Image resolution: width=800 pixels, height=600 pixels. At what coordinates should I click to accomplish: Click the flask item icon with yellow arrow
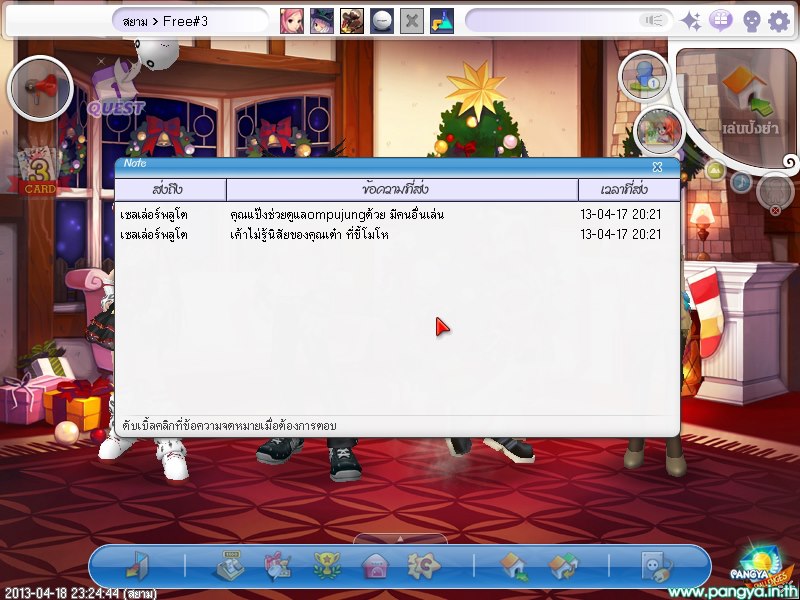[442, 21]
